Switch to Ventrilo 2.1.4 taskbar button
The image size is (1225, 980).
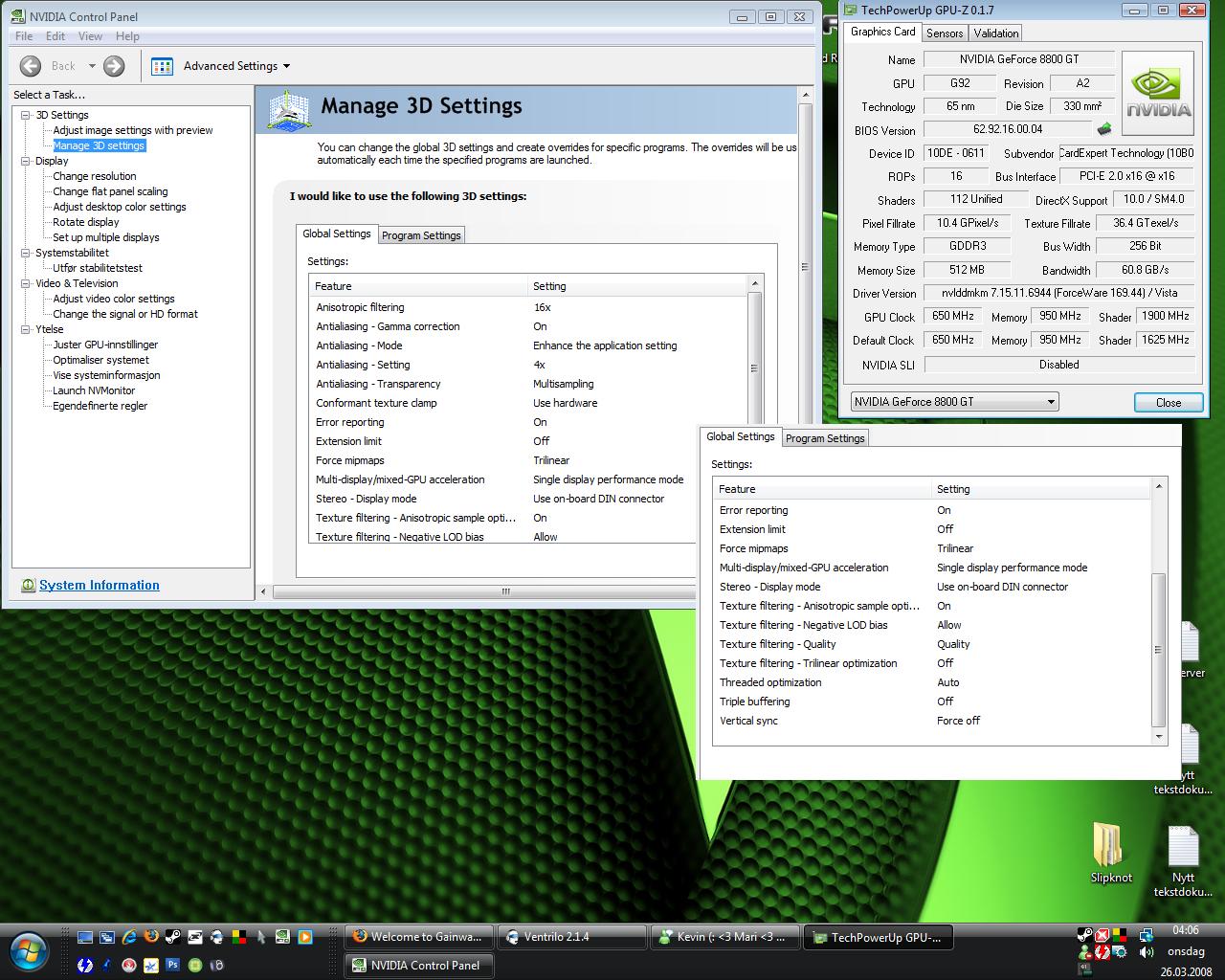coord(570,937)
